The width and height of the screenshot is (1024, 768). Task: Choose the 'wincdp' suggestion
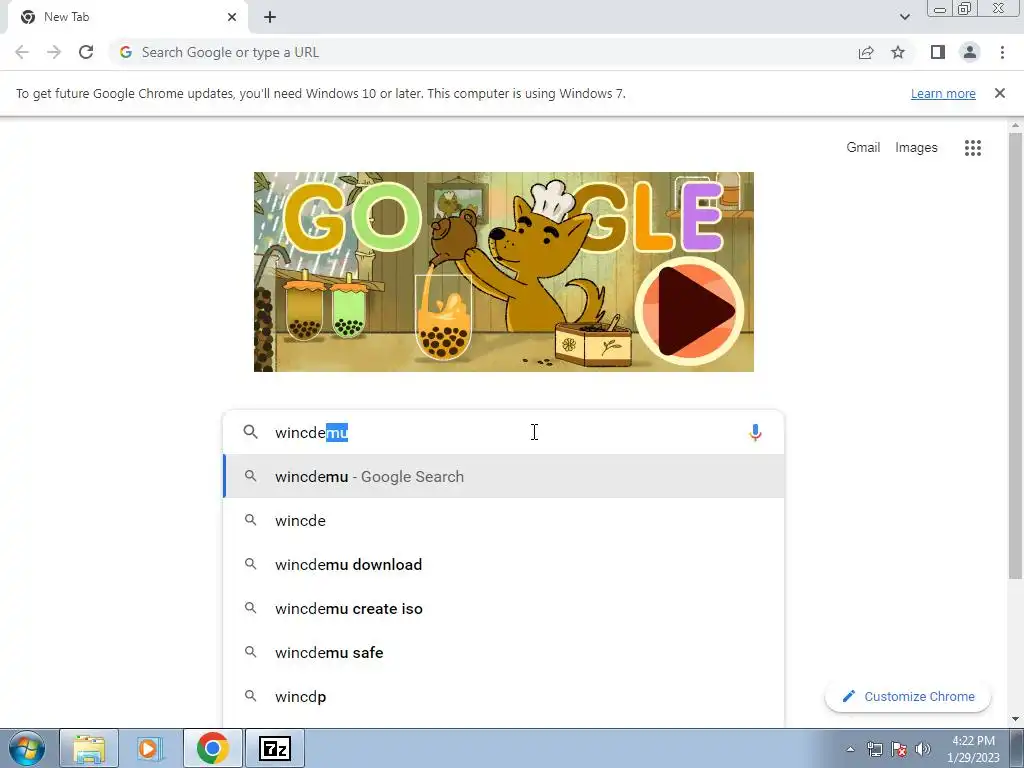pos(503,696)
